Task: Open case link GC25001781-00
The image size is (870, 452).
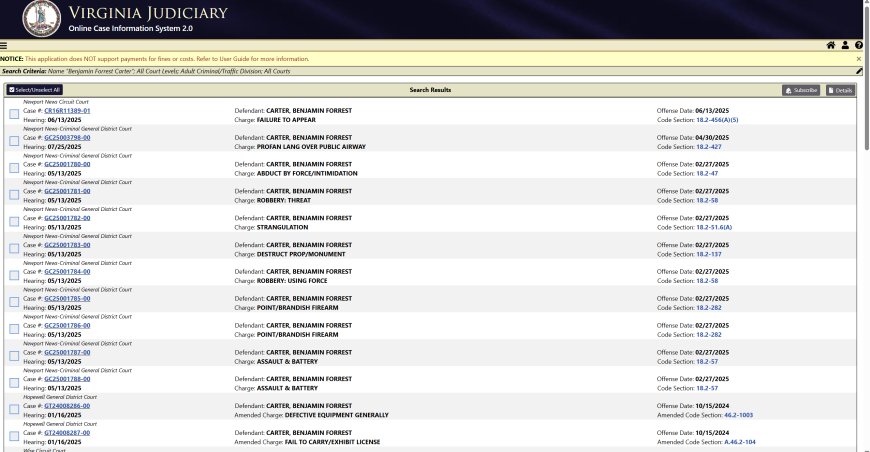Action: point(67,191)
